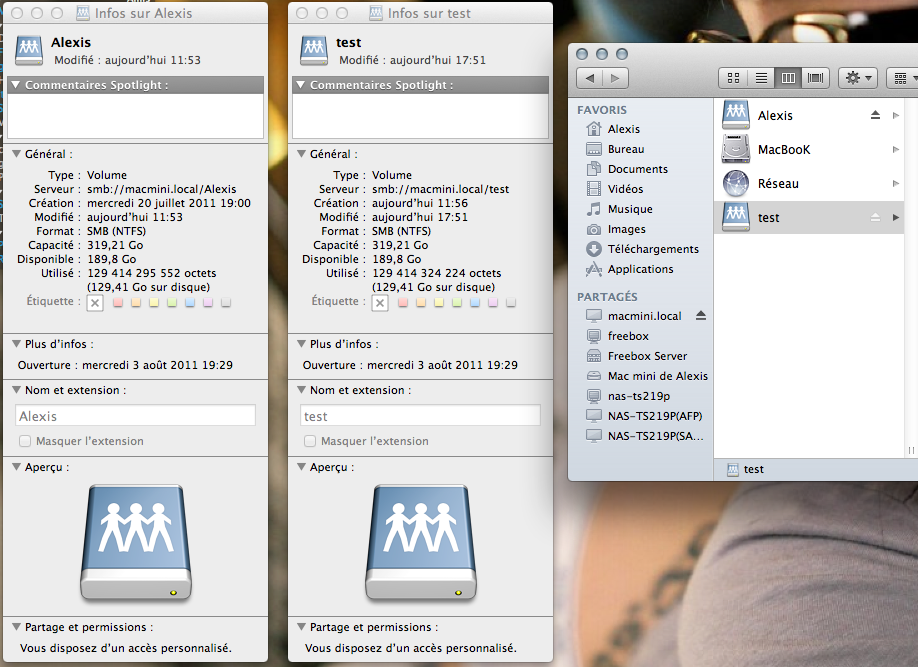
Task: Collapse Nom et extension in Alexis window
Action: pos(16,390)
